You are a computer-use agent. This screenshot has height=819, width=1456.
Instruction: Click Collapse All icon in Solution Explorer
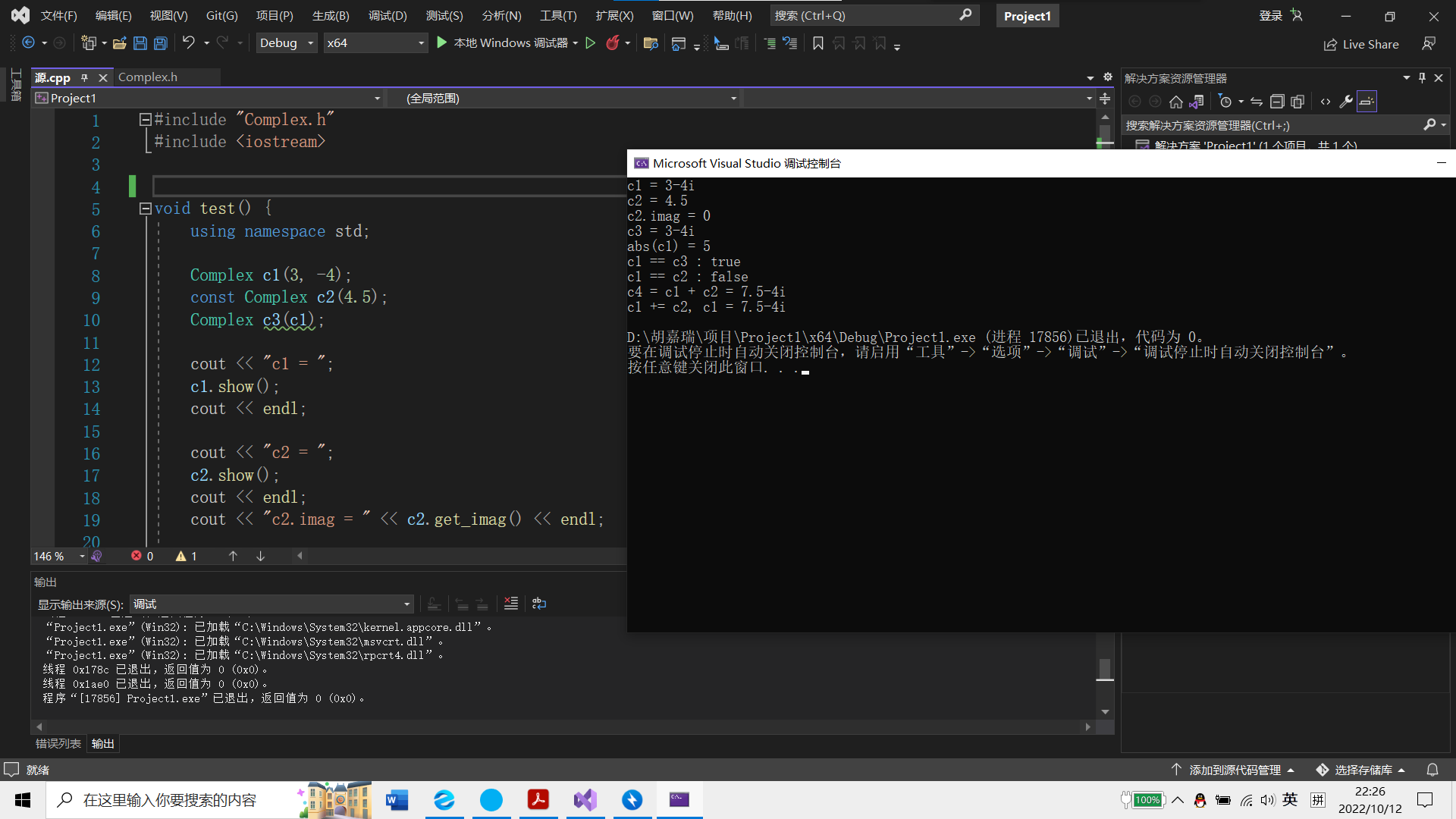(1277, 102)
